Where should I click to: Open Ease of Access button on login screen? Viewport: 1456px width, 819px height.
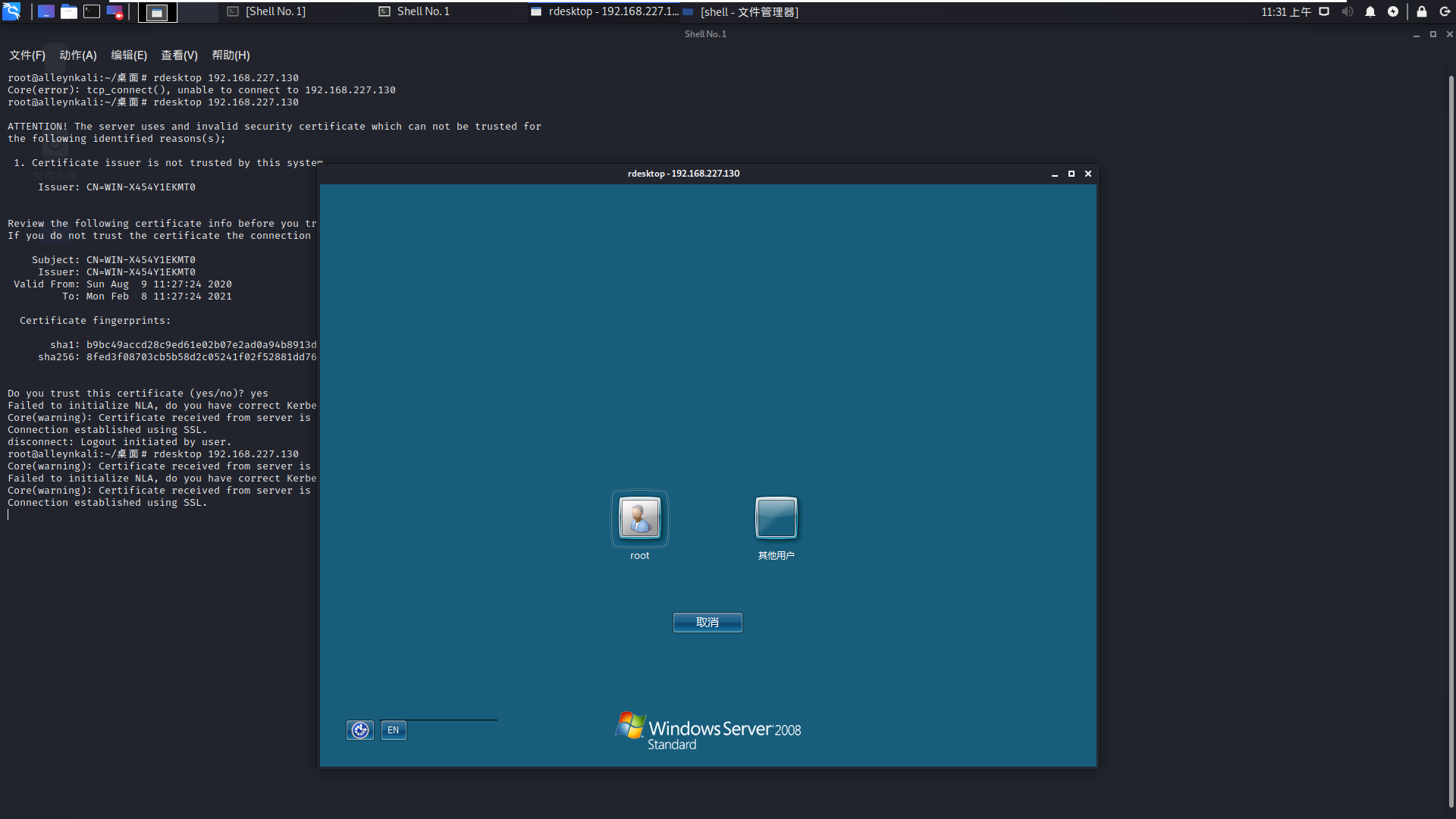(360, 730)
